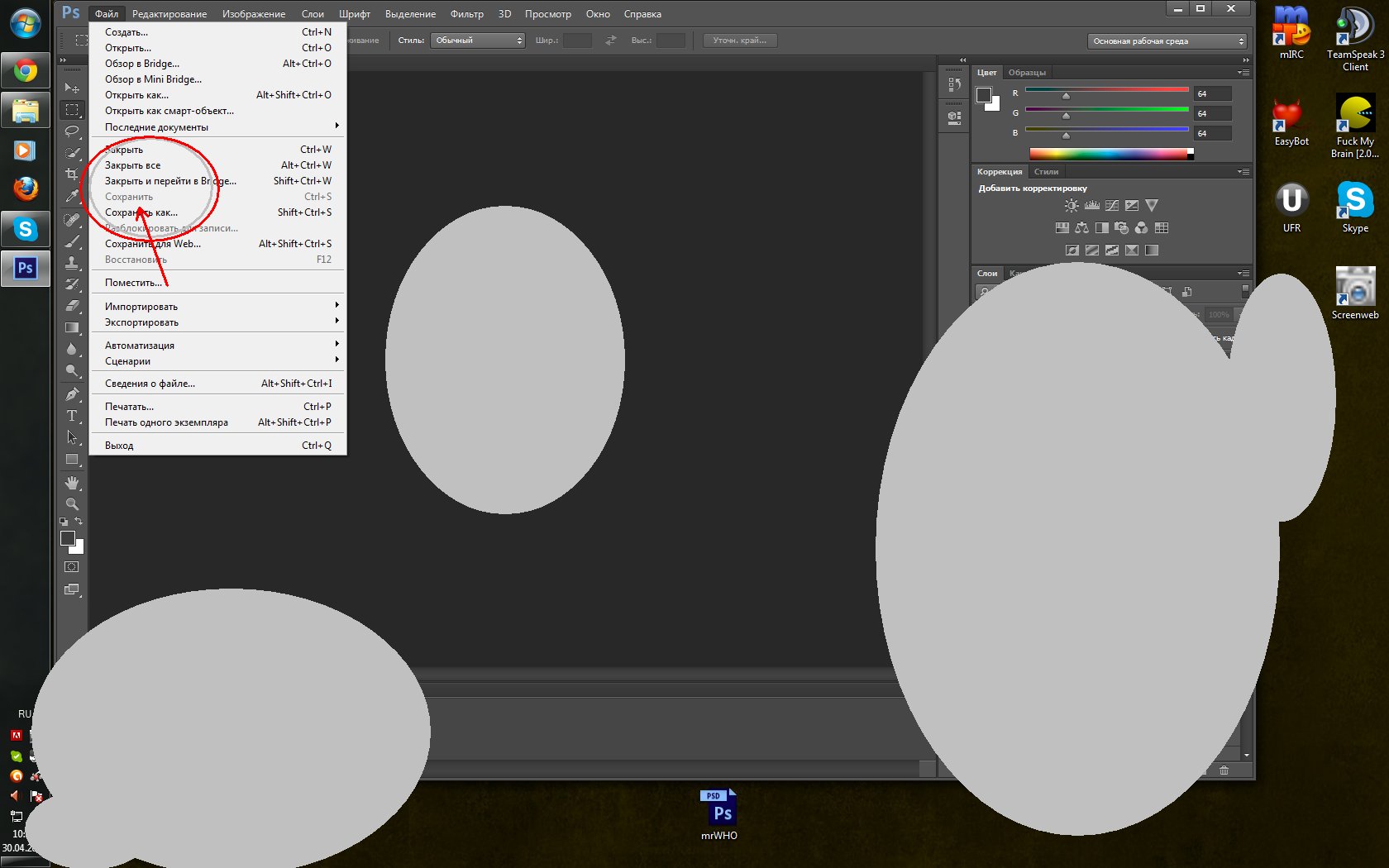Screen dimensions: 1389x868
Task: Add Levels adjustment
Action: (1092, 206)
